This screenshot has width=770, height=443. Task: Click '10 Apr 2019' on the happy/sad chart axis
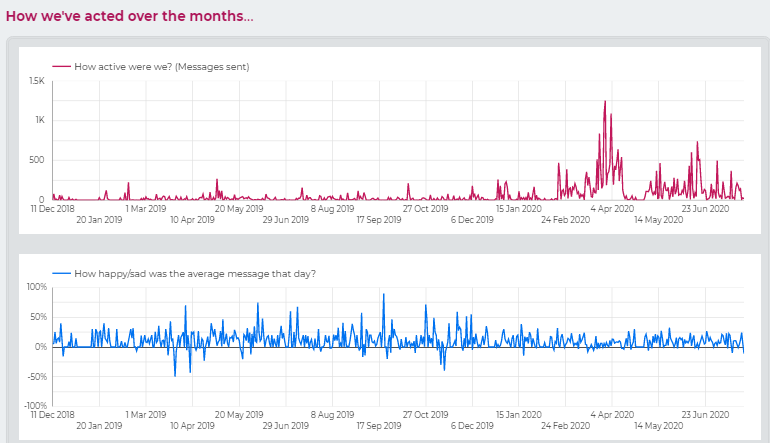tap(192, 425)
